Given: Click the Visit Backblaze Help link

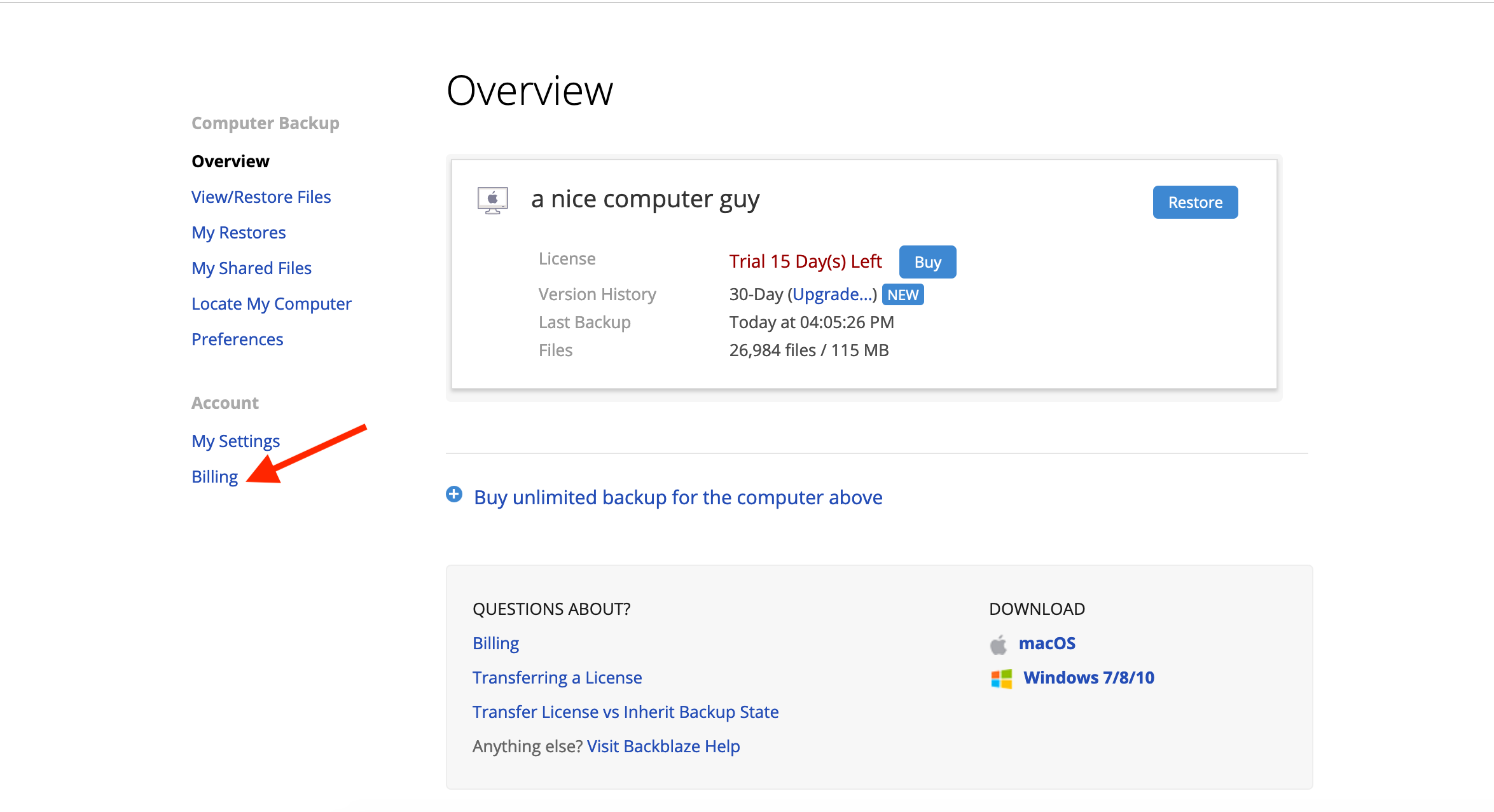Looking at the screenshot, I should [x=663, y=747].
